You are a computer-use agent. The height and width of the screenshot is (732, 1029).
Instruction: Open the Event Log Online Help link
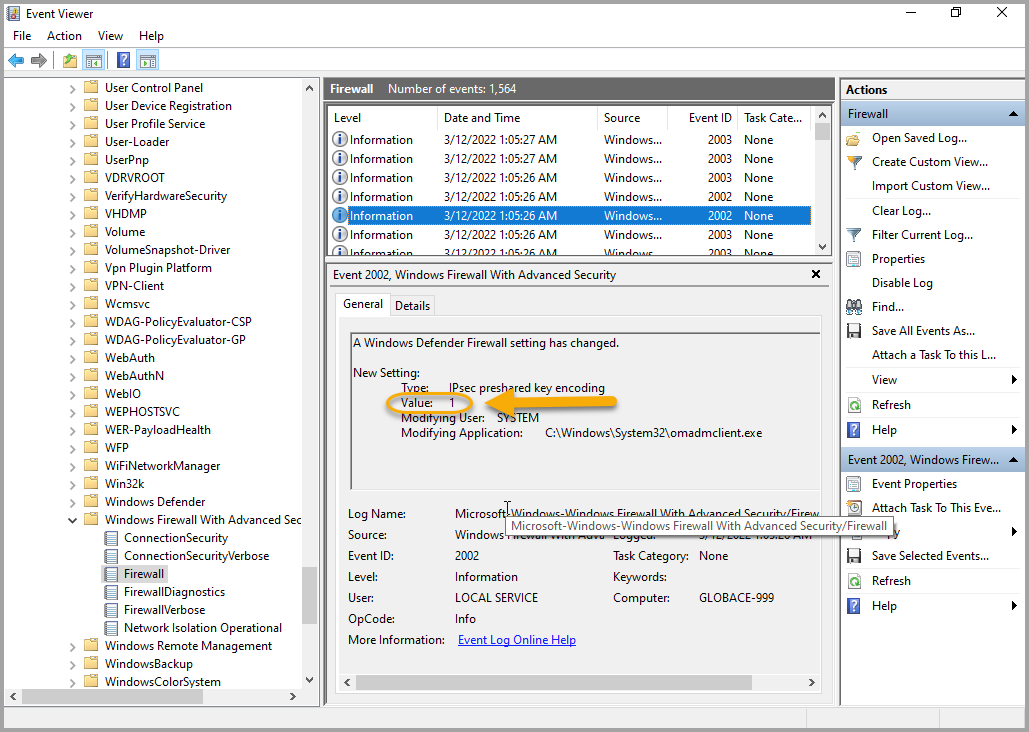pos(516,640)
